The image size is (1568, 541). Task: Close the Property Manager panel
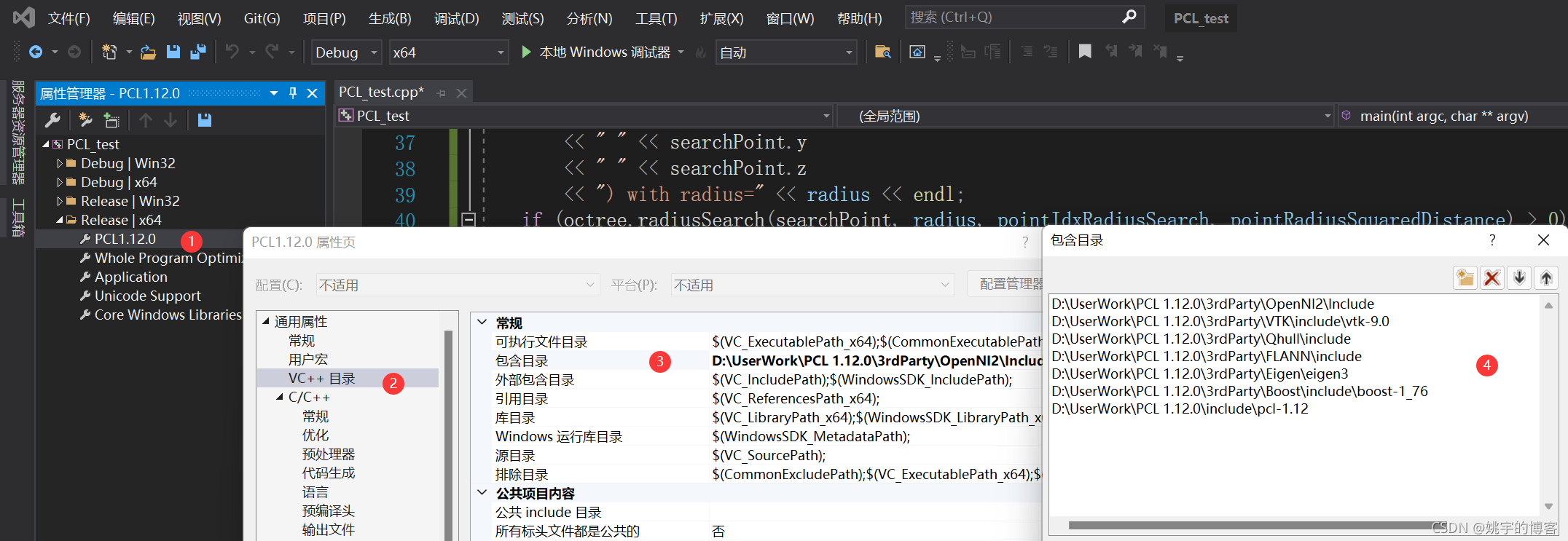coord(312,93)
